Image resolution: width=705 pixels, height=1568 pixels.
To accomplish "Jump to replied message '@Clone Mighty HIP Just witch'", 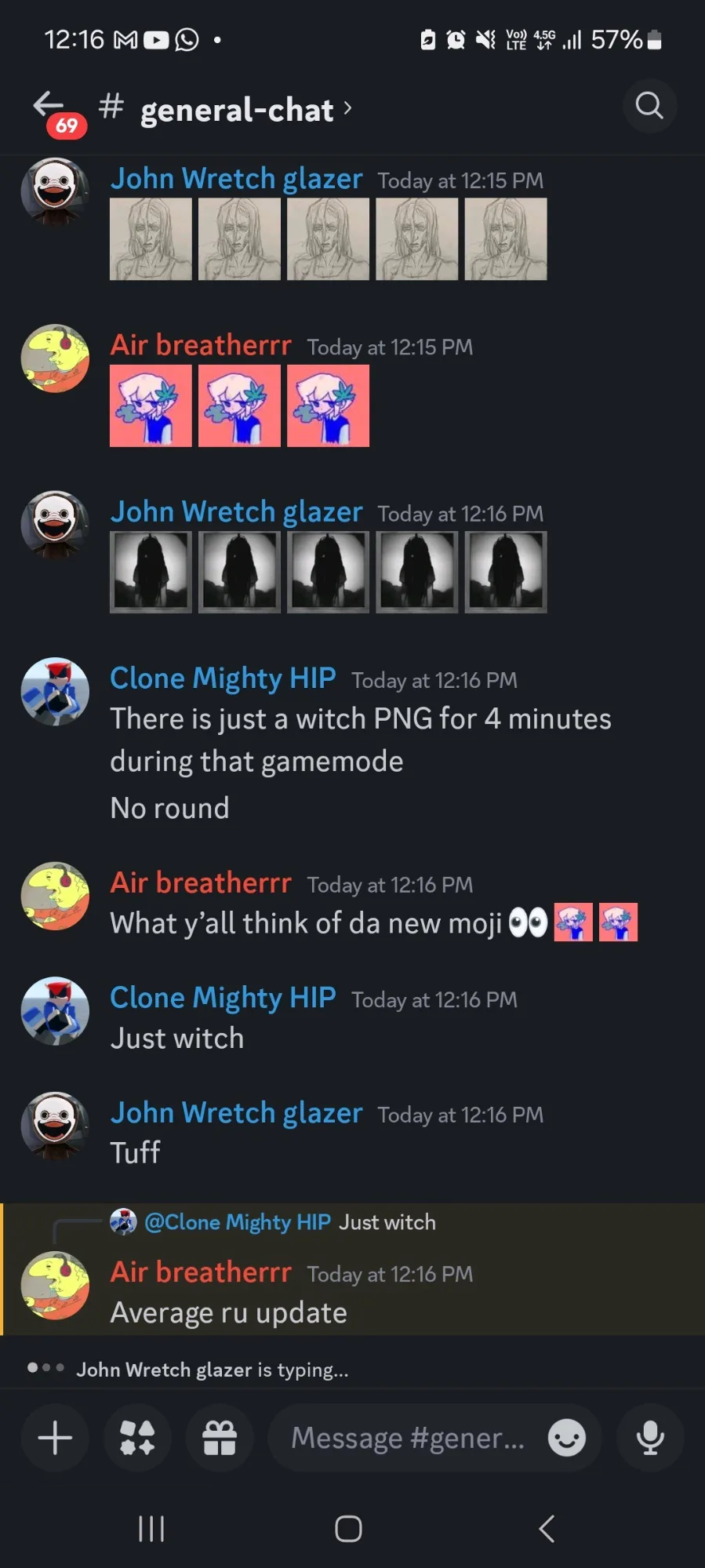I will (290, 1222).
